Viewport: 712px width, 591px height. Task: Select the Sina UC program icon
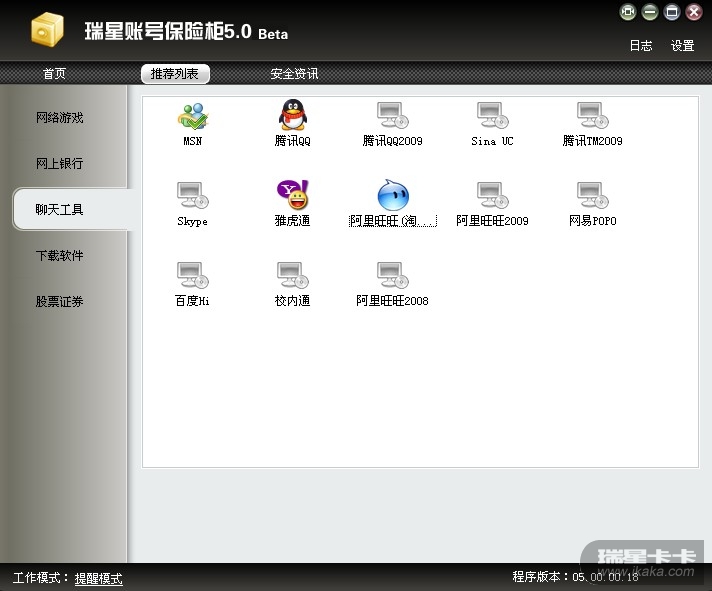pos(493,115)
